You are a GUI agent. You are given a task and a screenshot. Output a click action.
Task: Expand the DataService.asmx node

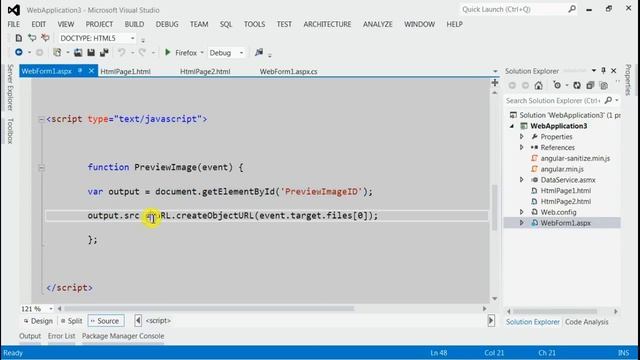(x=522, y=180)
